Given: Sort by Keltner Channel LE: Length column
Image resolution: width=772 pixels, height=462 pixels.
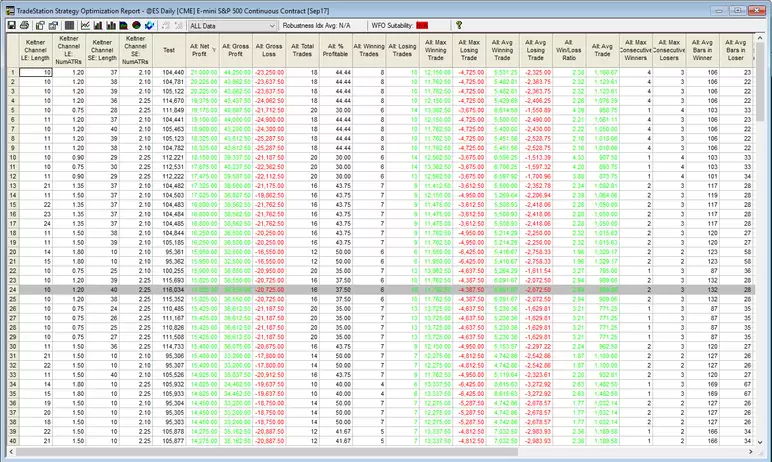Looking at the screenshot, I should 35,50.
